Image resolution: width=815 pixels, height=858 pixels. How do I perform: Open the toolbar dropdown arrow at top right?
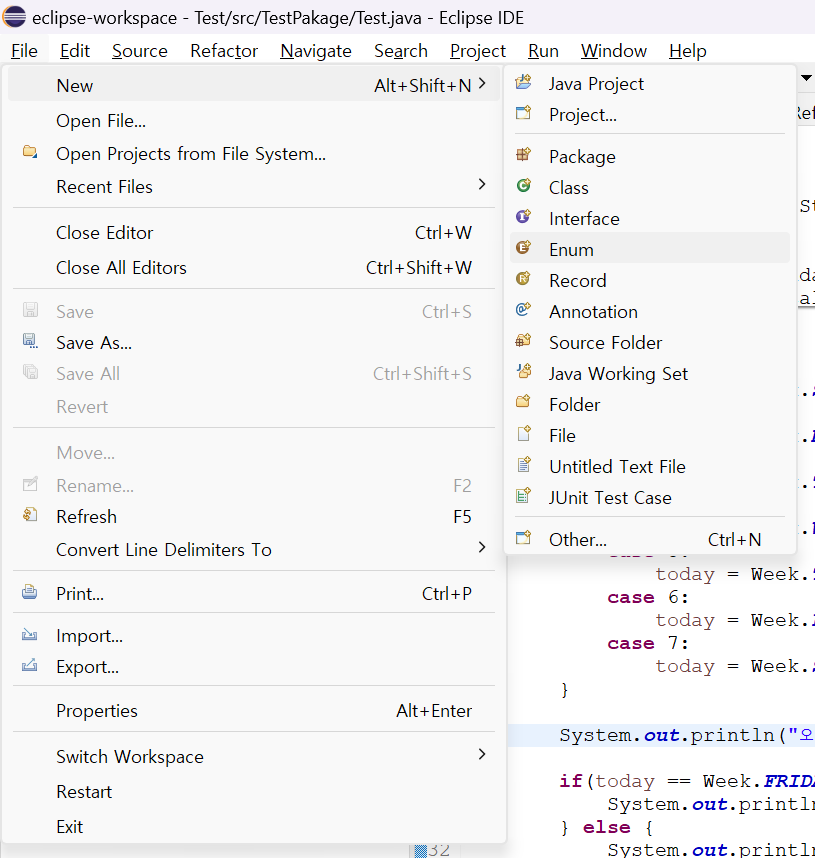806,78
